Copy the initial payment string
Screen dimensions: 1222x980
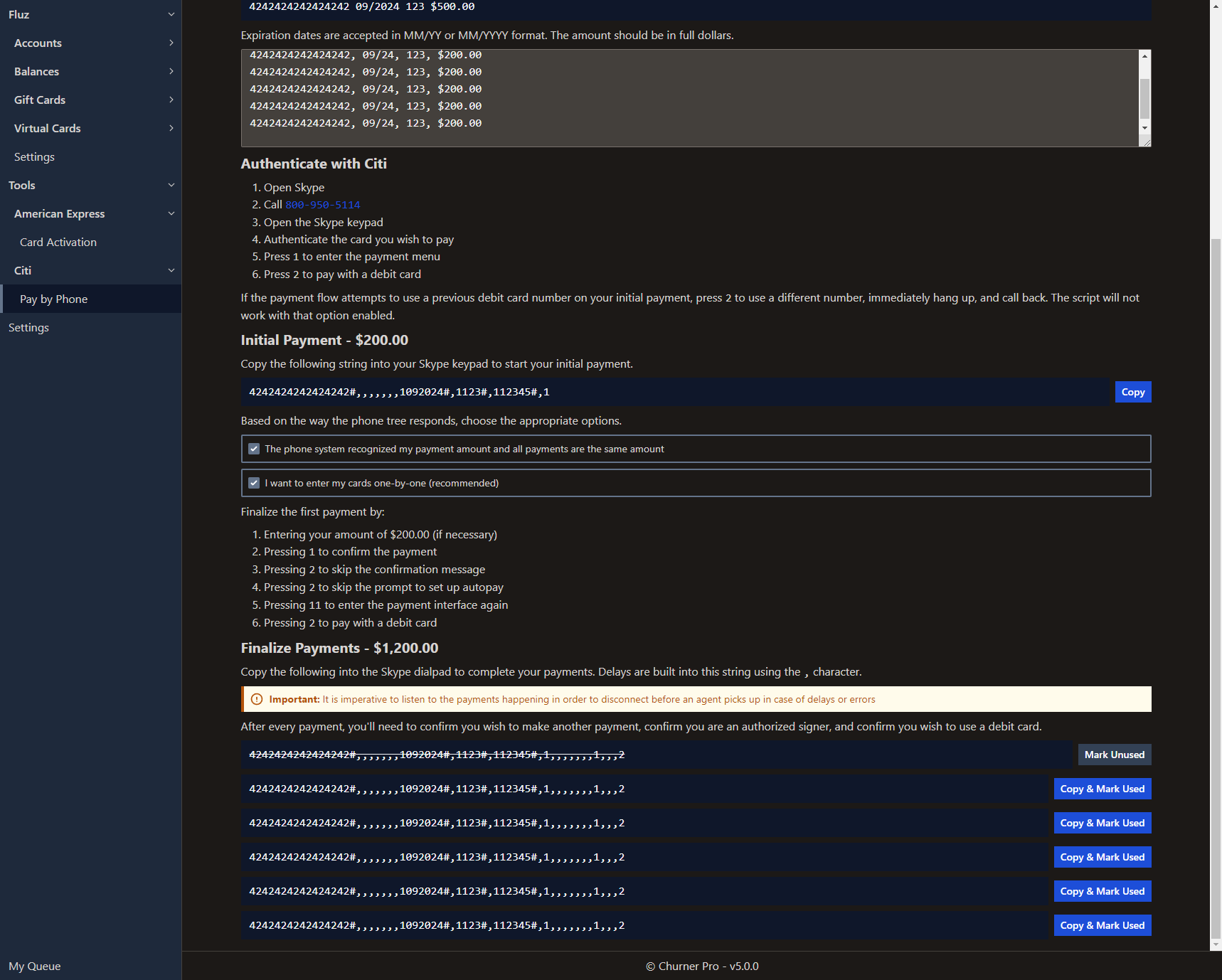pos(1132,392)
